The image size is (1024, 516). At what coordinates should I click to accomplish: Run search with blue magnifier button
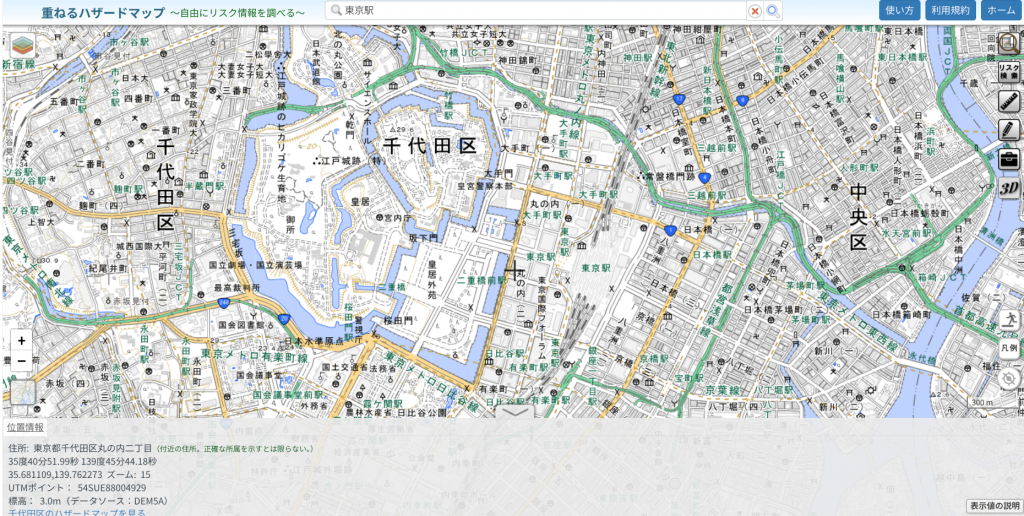click(x=773, y=11)
